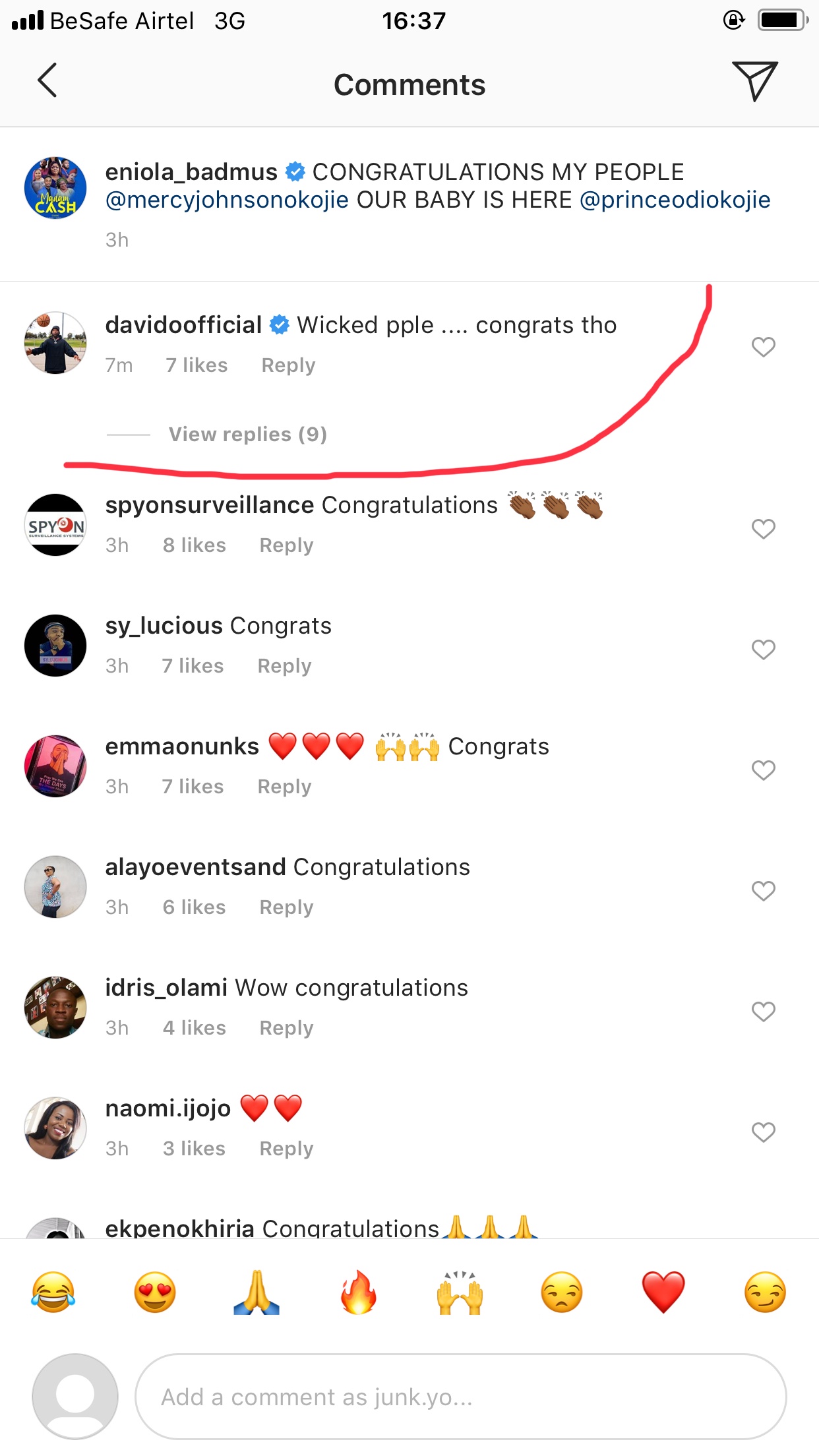
Task: Insert the smirking face emoji
Action: (765, 1292)
